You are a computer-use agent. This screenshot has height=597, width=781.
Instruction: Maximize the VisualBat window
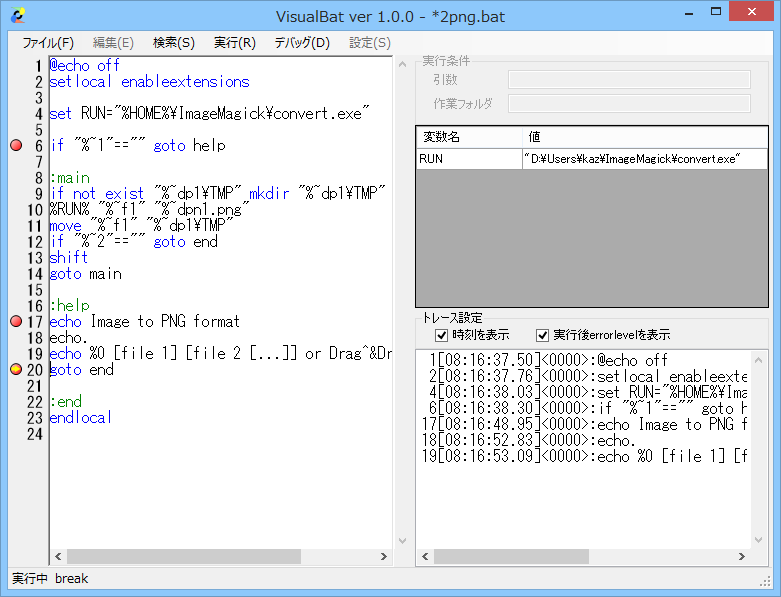716,12
